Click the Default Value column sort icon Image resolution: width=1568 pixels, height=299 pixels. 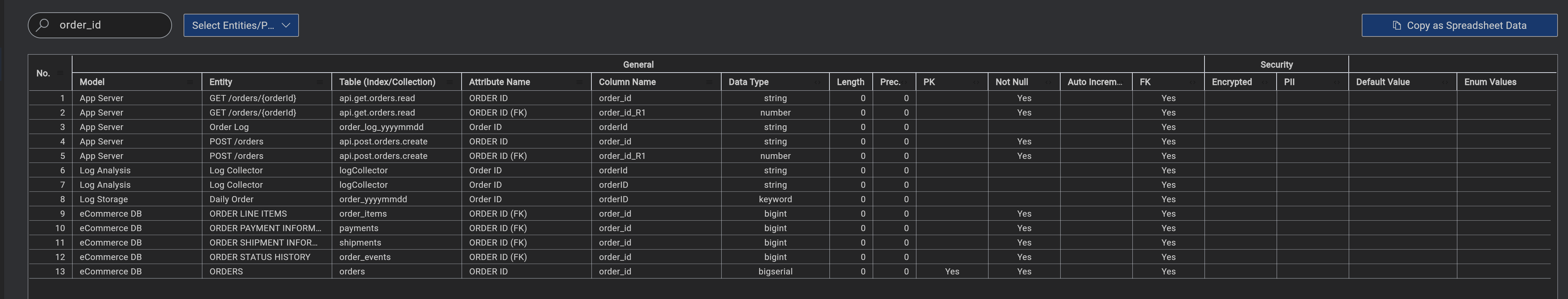point(1445,82)
